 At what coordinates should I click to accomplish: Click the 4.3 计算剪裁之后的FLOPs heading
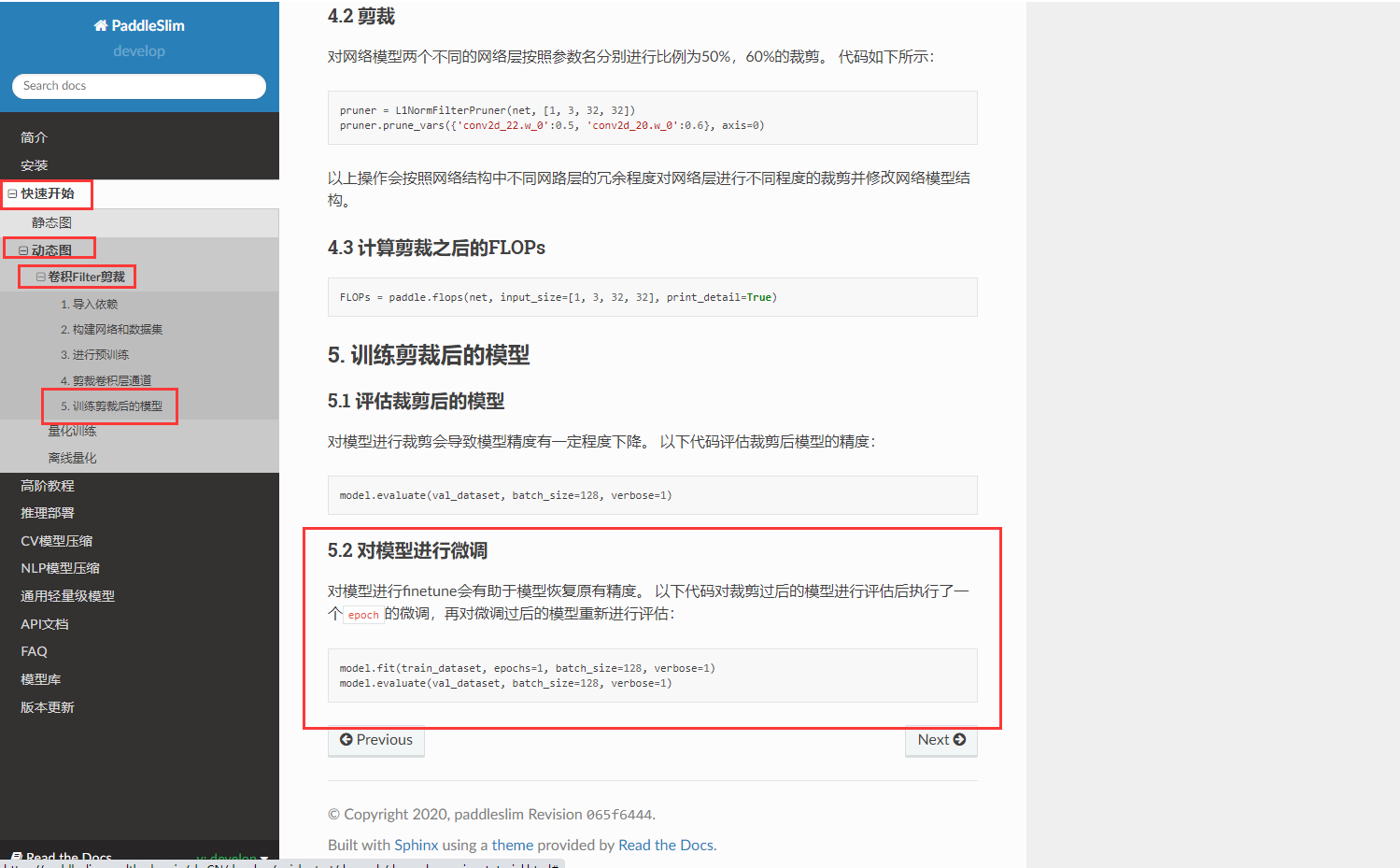coord(436,249)
